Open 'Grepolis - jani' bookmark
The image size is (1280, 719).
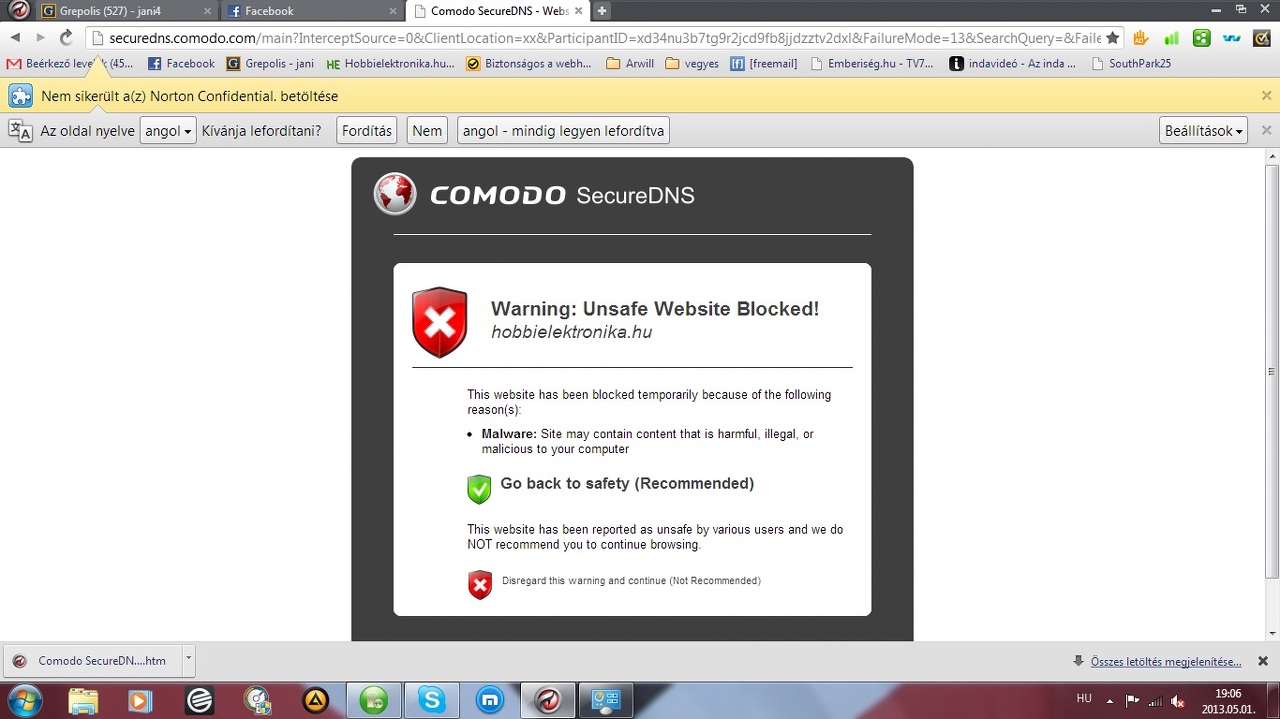click(x=270, y=63)
